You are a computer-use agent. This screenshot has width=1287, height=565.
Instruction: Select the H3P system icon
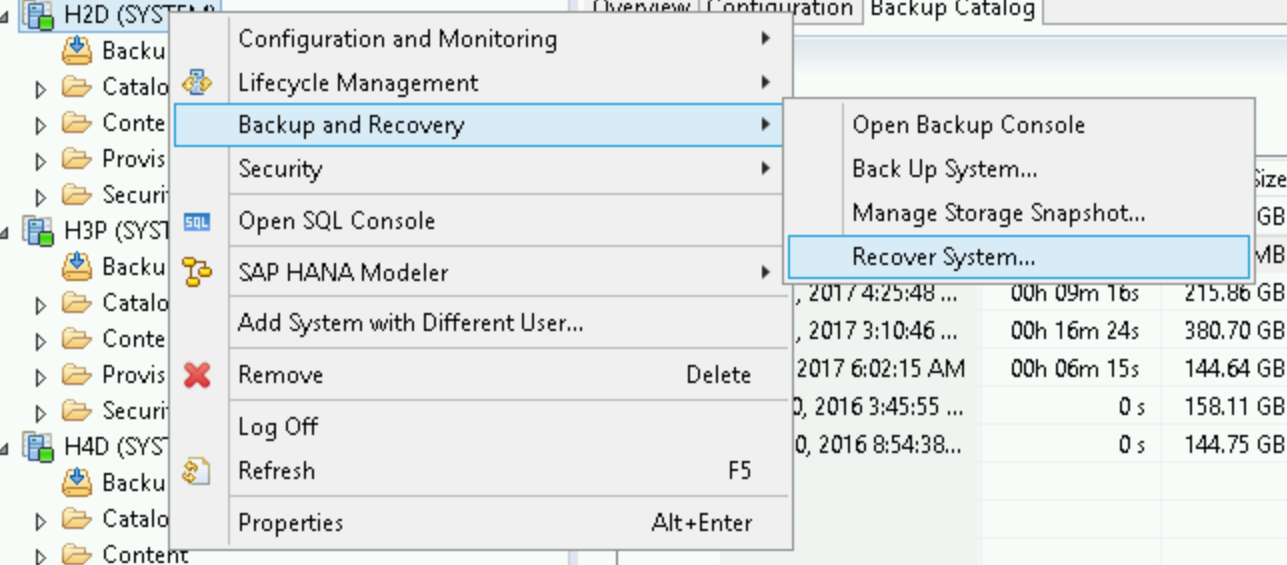(39, 232)
